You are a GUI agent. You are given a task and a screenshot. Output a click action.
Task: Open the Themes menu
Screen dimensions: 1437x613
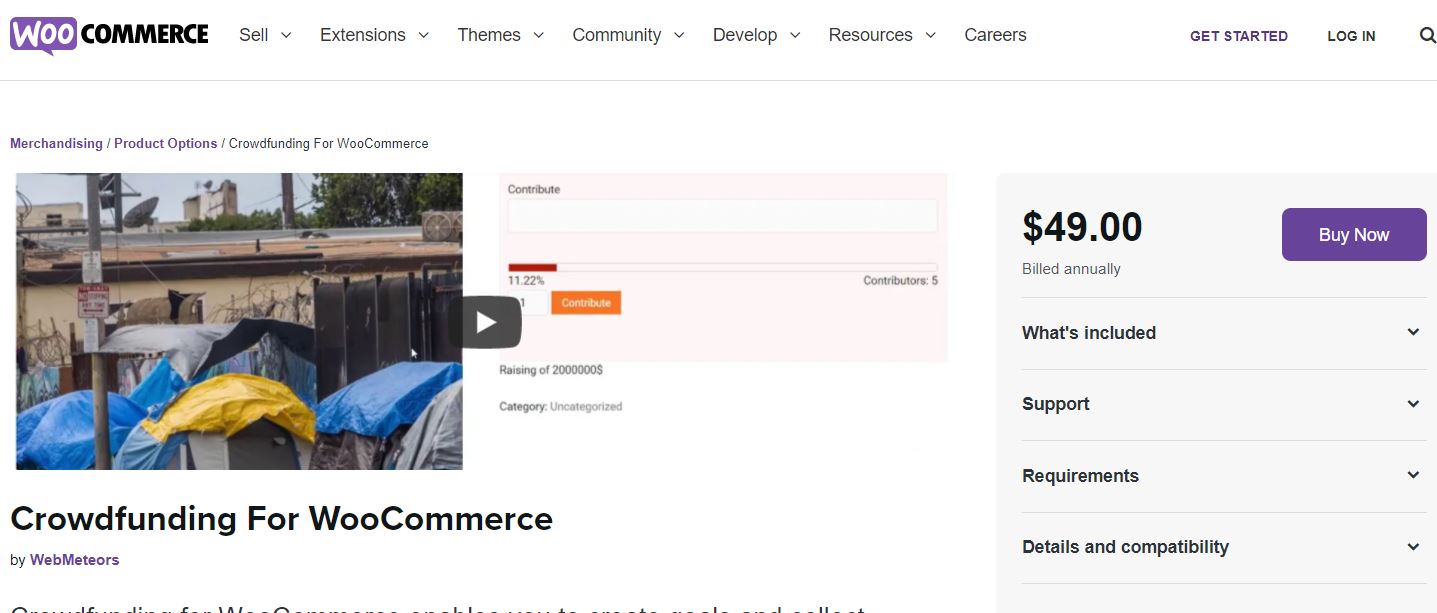click(501, 35)
